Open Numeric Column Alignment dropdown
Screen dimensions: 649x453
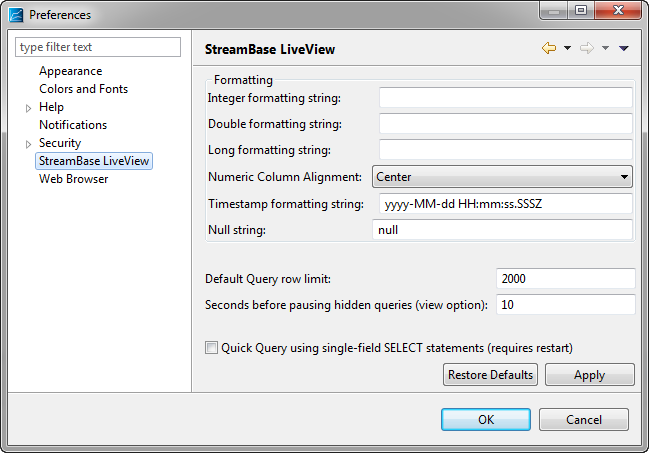tap(502, 177)
